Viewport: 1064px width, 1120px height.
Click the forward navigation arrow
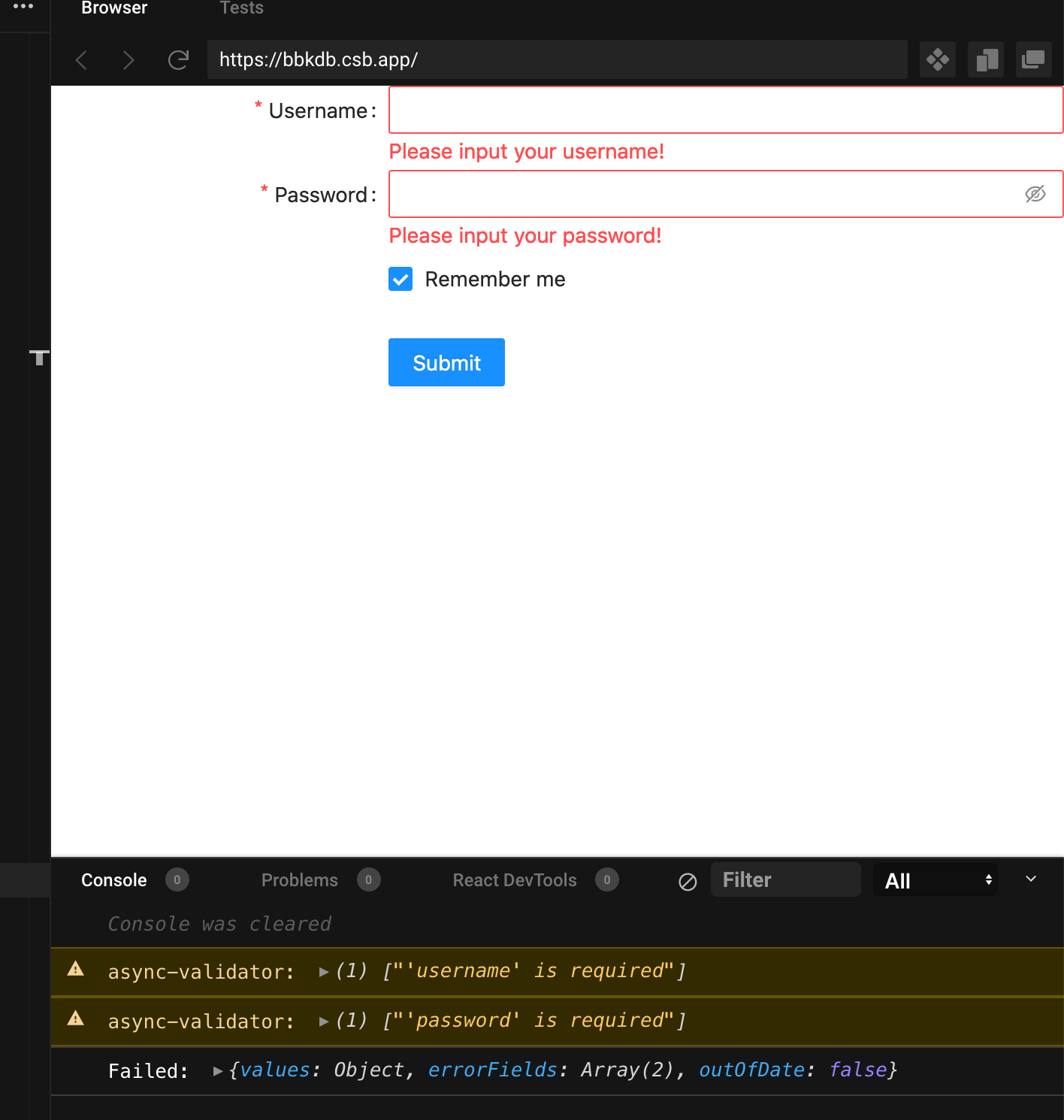pos(128,60)
